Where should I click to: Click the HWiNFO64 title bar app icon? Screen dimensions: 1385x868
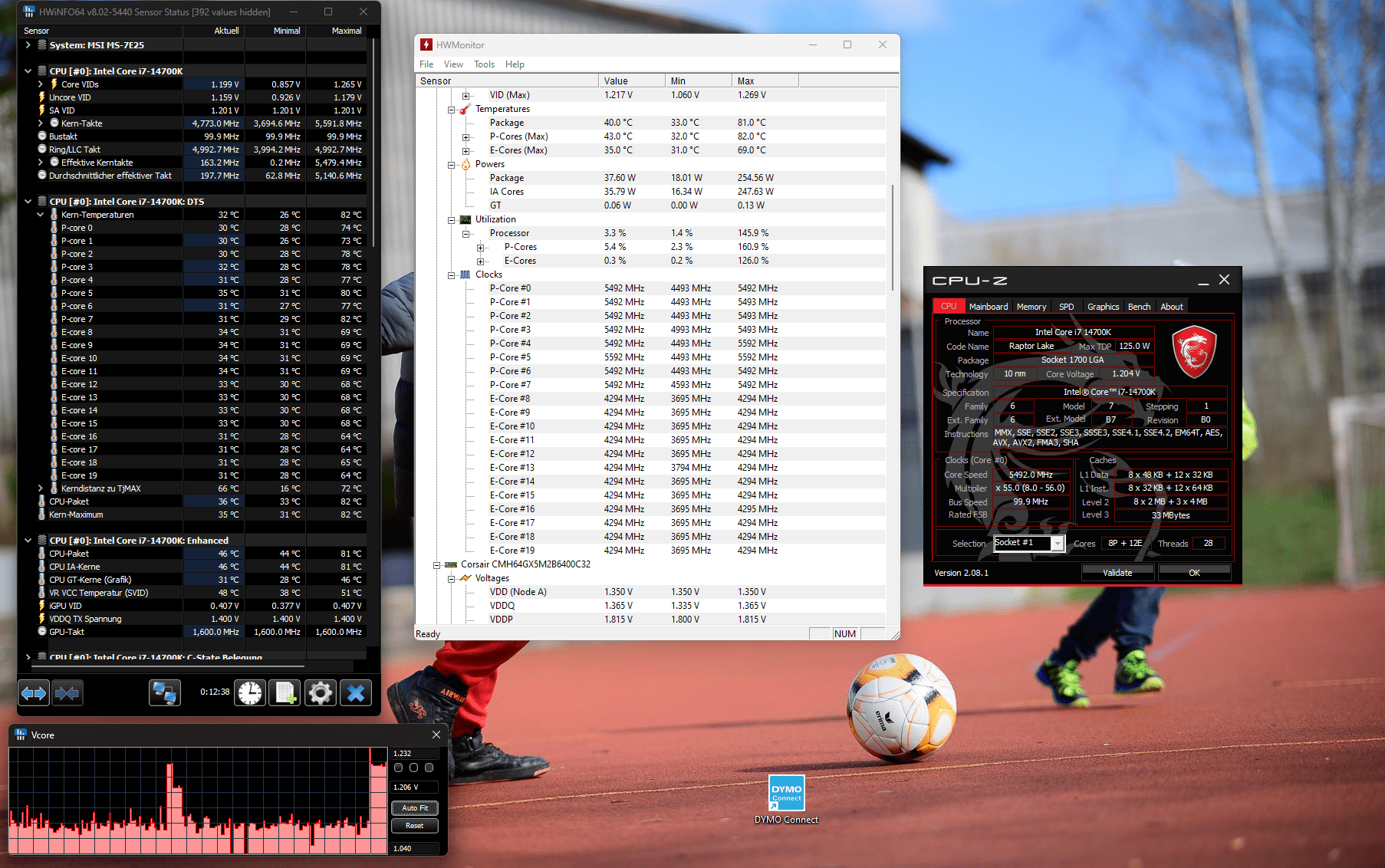point(29,12)
